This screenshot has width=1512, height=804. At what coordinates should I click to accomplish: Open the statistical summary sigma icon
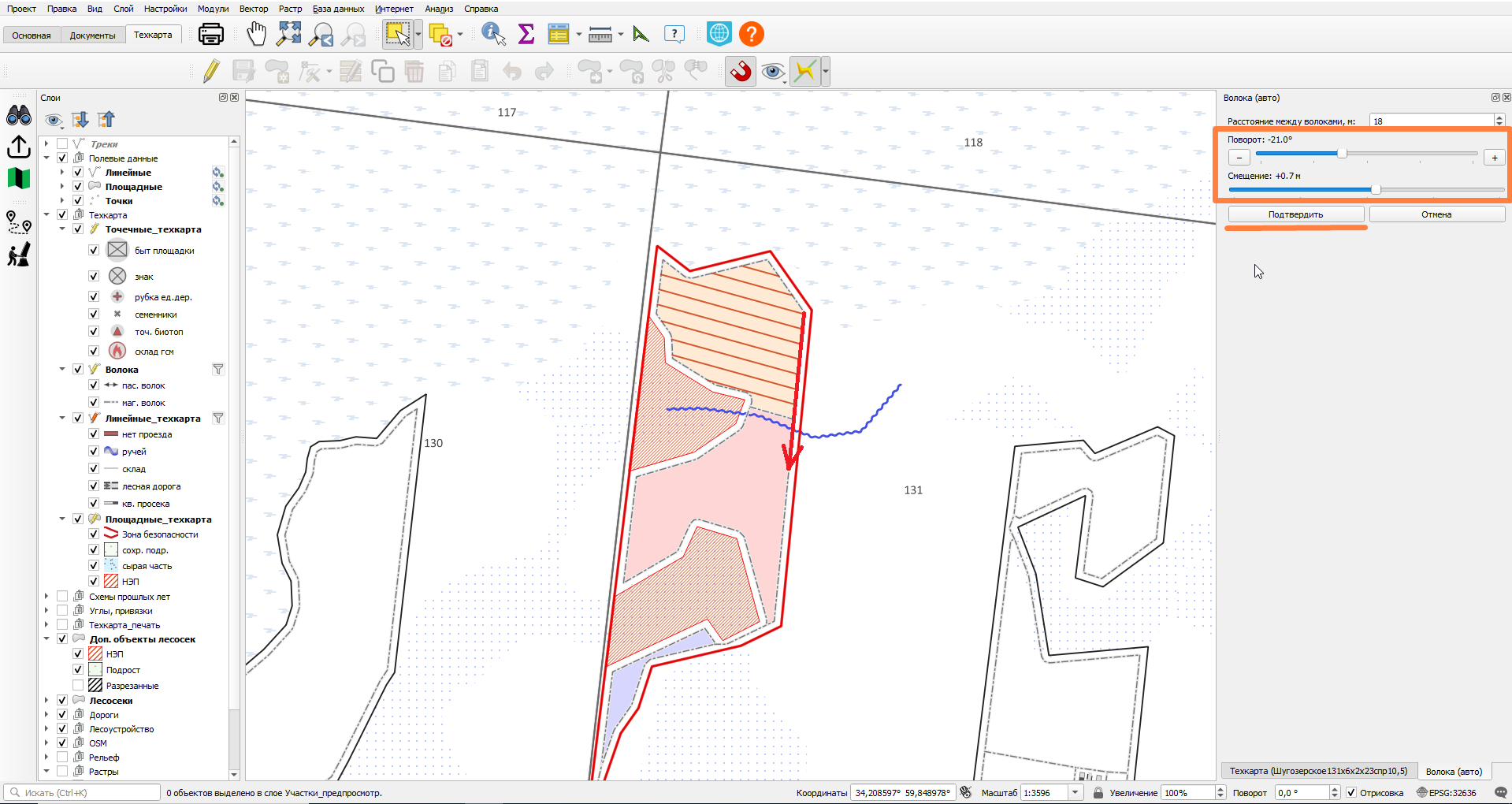526,34
